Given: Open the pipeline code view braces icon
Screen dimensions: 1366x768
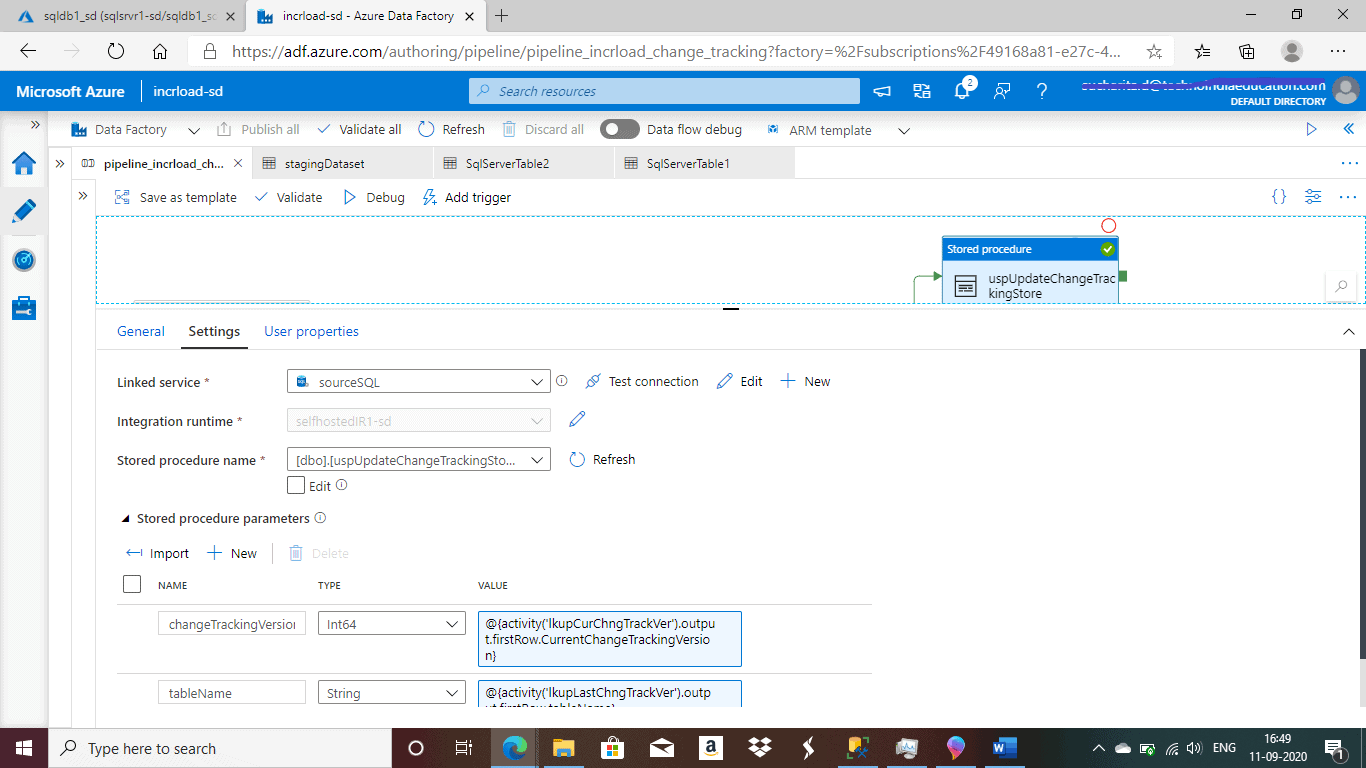Looking at the screenshot, I should [1279, 197].
